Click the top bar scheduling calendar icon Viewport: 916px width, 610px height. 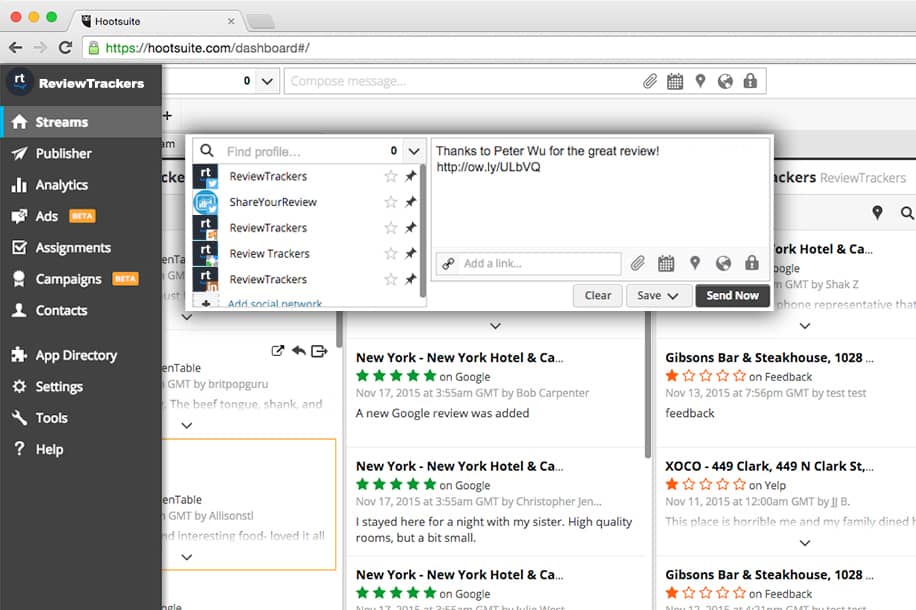coord(675,81)
